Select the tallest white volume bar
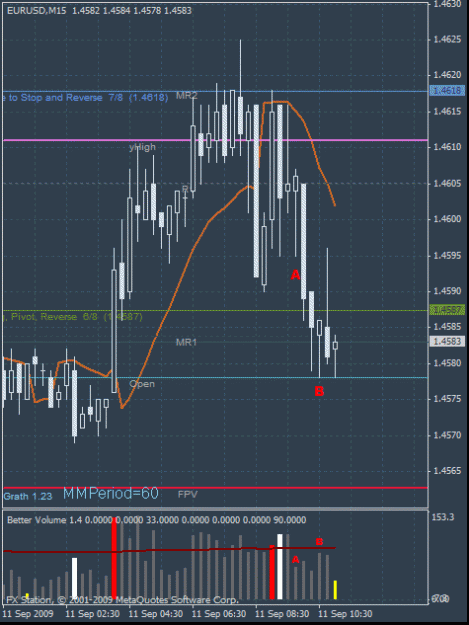The width and height of the screenshot is (469, 625). pos(280,566)
